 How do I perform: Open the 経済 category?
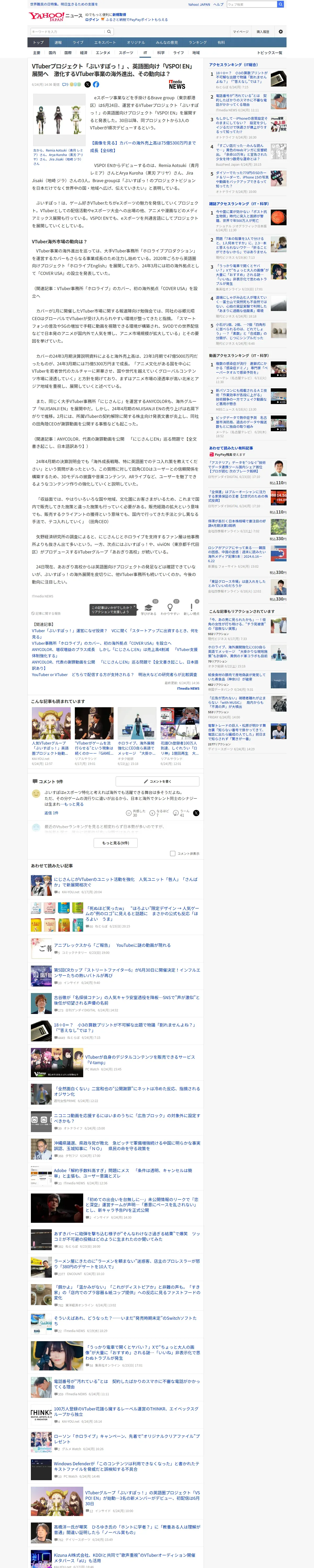tap(83, 53)
